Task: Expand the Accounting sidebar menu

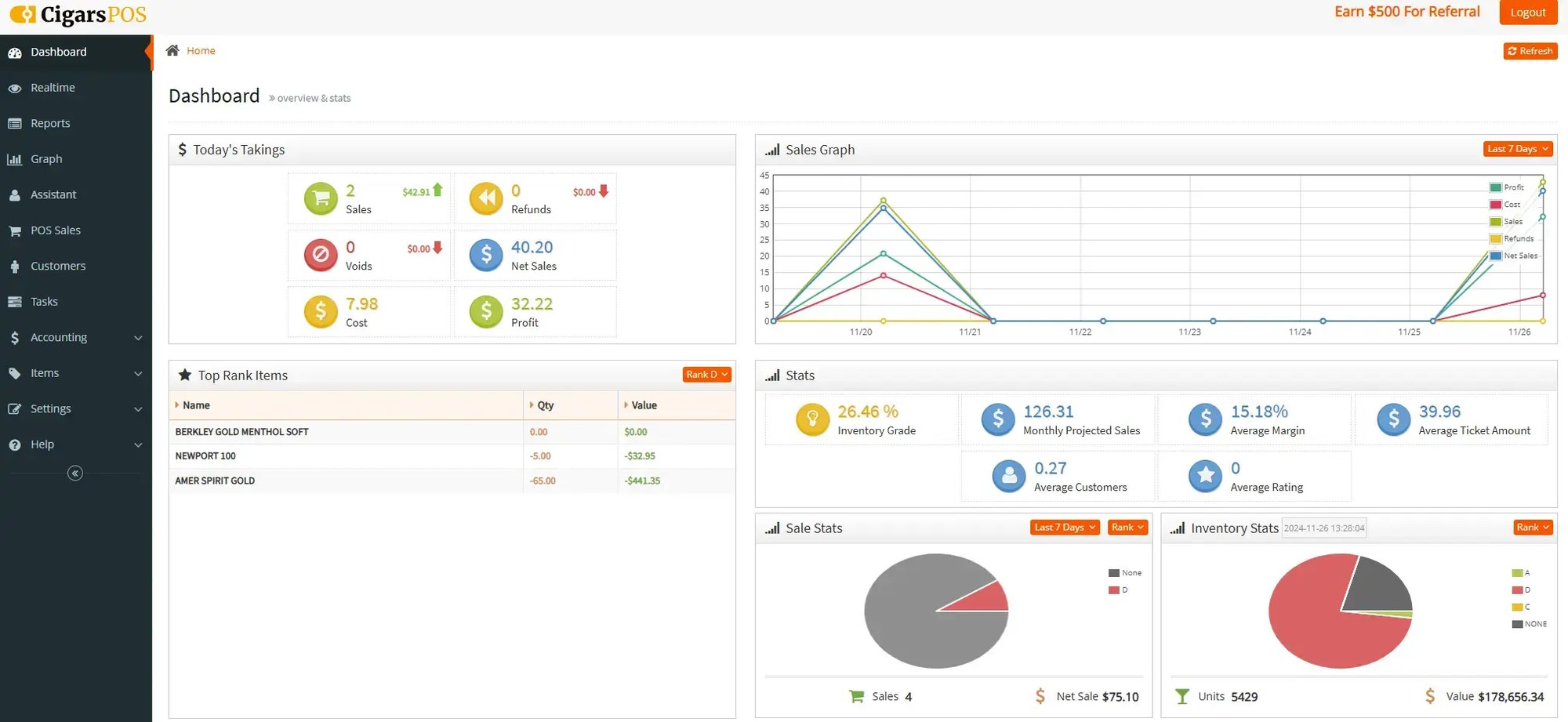Action: pyautogui.click(x=76, y=337)
